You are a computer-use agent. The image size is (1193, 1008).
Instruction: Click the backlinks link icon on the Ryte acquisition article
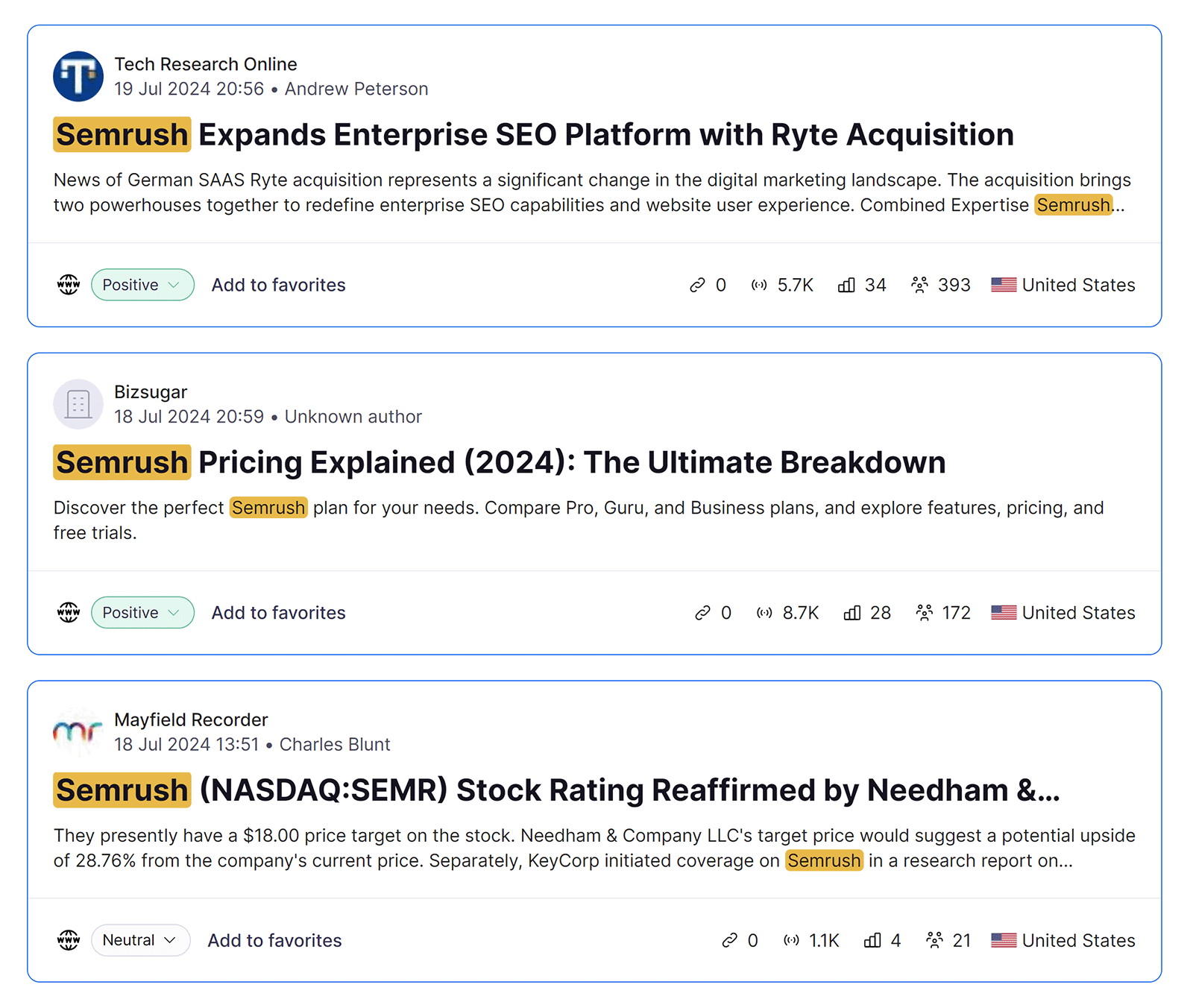pyautogui.click(x=697, y=284)
